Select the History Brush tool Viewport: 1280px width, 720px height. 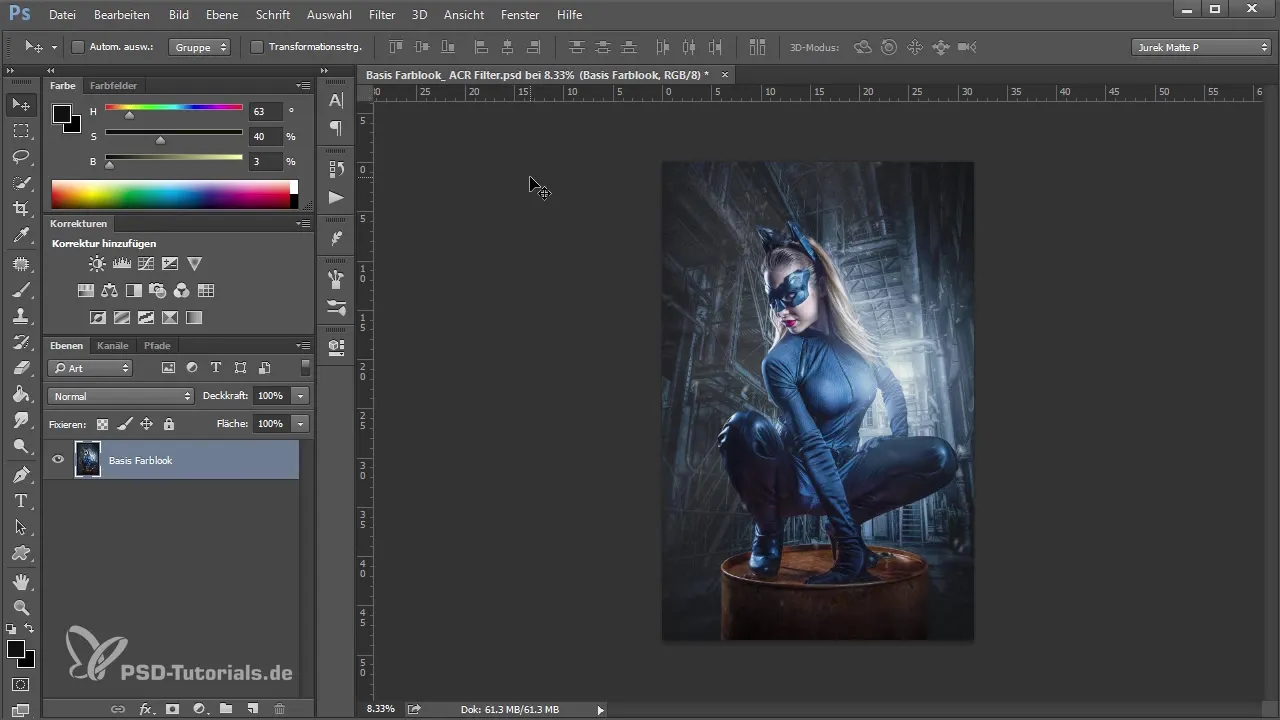point(21,342)
